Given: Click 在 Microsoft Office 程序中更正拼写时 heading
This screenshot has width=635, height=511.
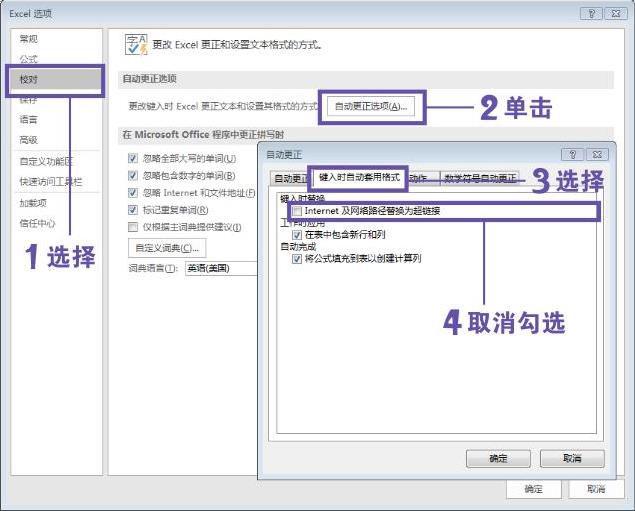Looking at the screenshot, I should [x=203, y=134].
